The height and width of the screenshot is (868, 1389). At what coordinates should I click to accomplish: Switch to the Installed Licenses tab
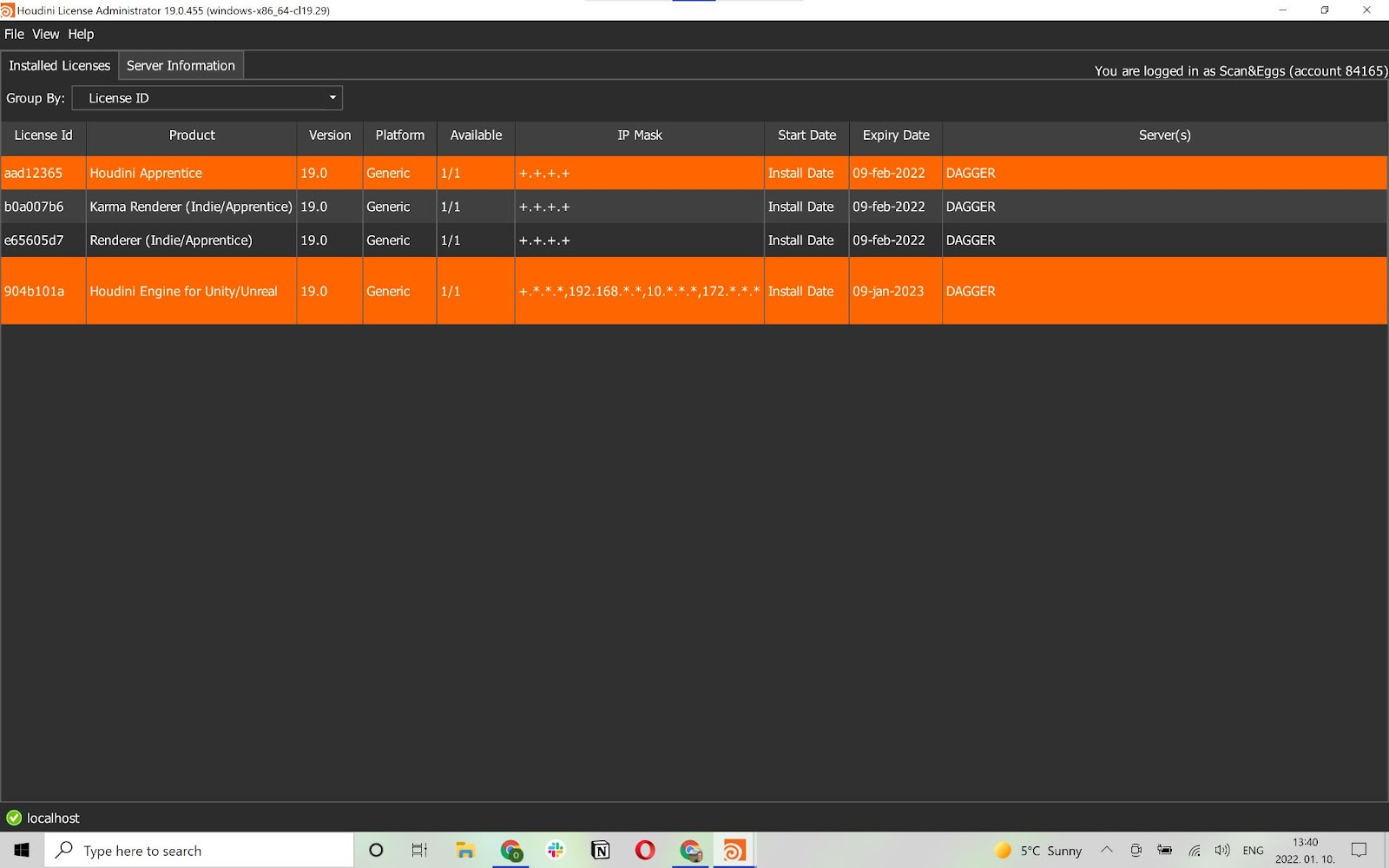click(59, 65)
